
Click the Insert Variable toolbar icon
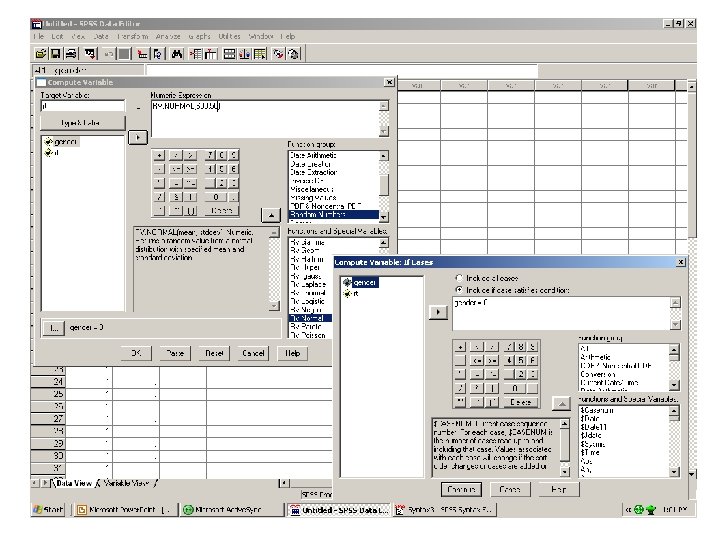click(x=211, y=54)
